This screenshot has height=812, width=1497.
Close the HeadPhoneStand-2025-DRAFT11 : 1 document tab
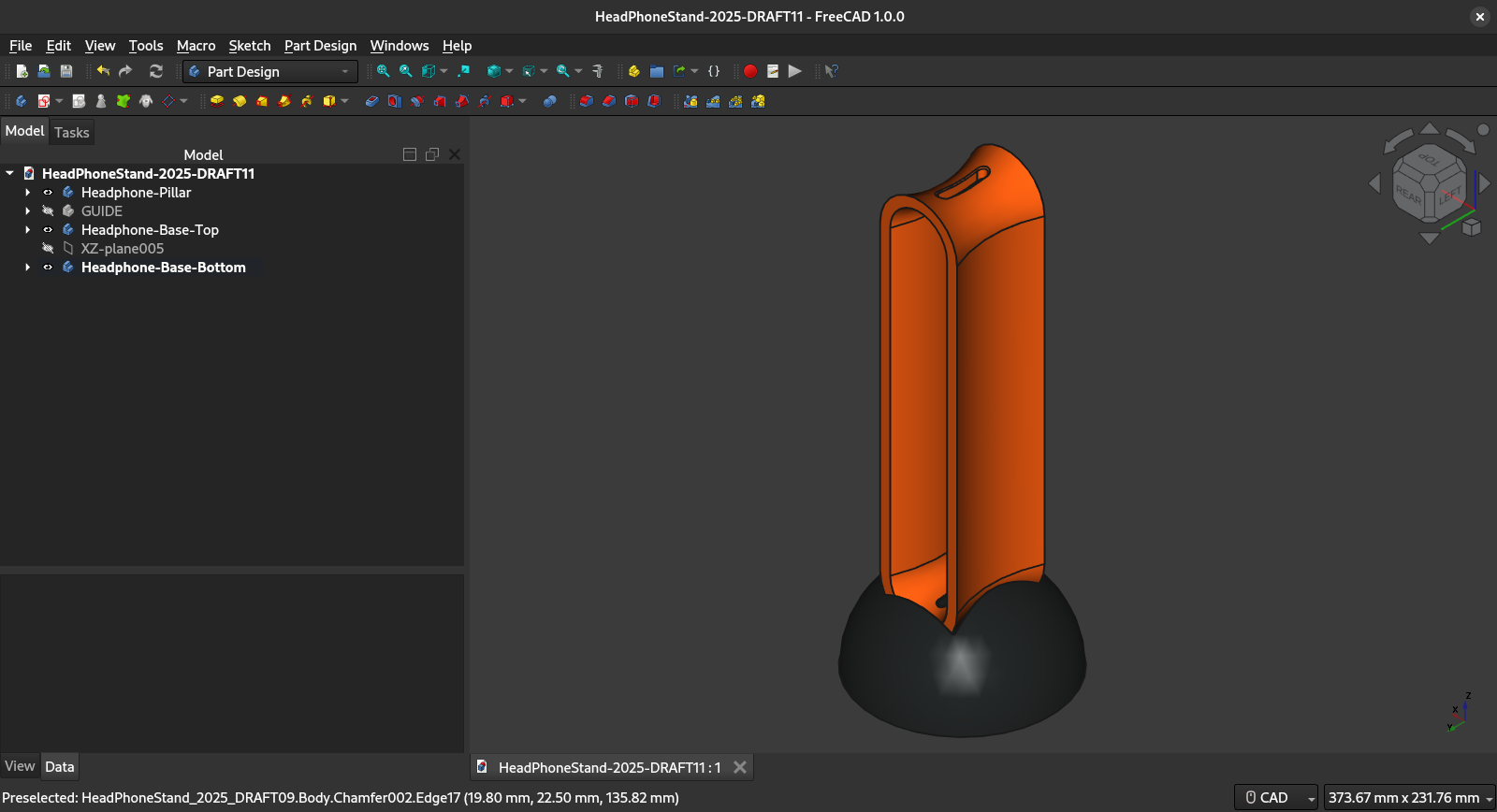(740, 767)
